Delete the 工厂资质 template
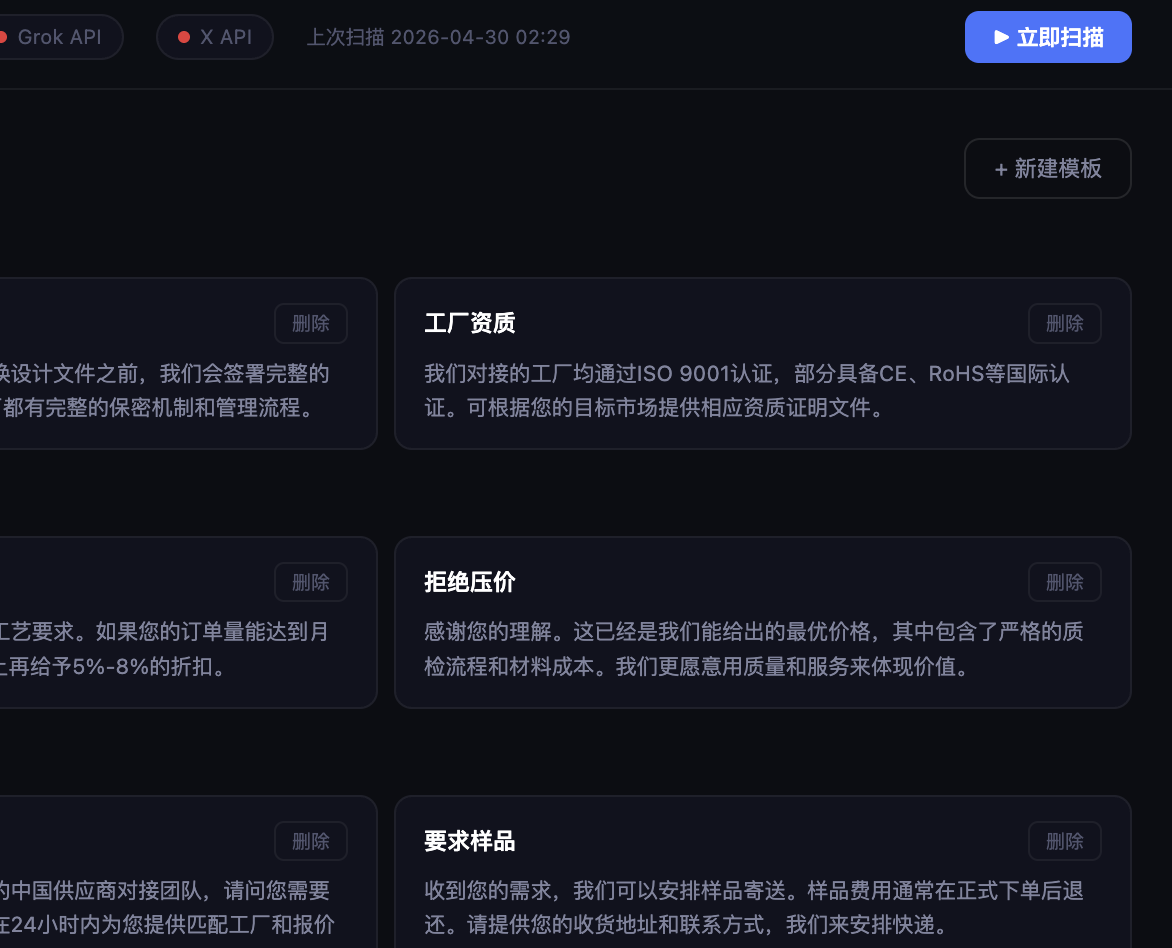The width and height of the screenshot is (1172, 948). click(1064, 323)
